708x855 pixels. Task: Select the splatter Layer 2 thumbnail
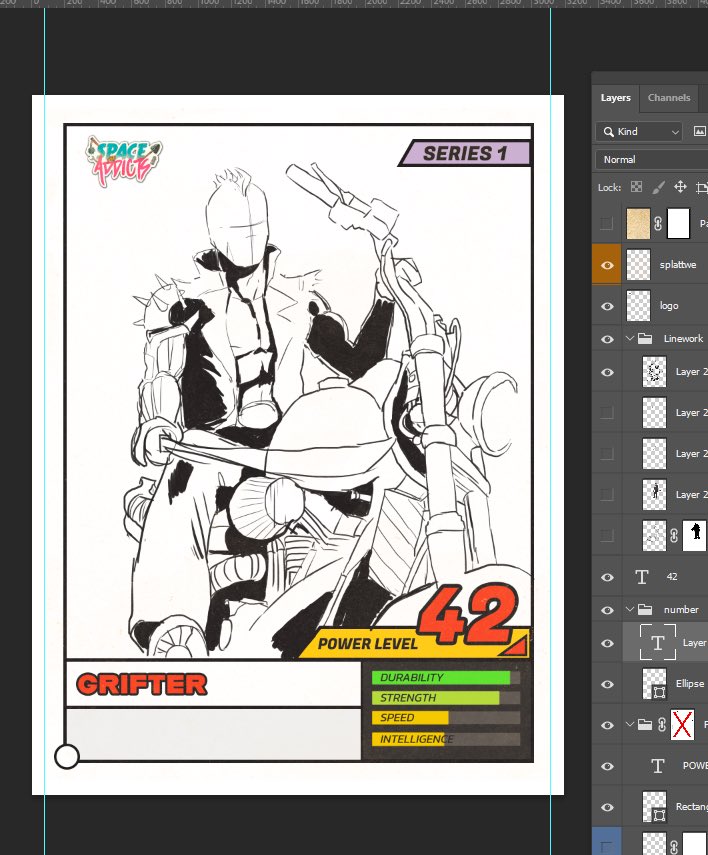click(x=655, y=372)
